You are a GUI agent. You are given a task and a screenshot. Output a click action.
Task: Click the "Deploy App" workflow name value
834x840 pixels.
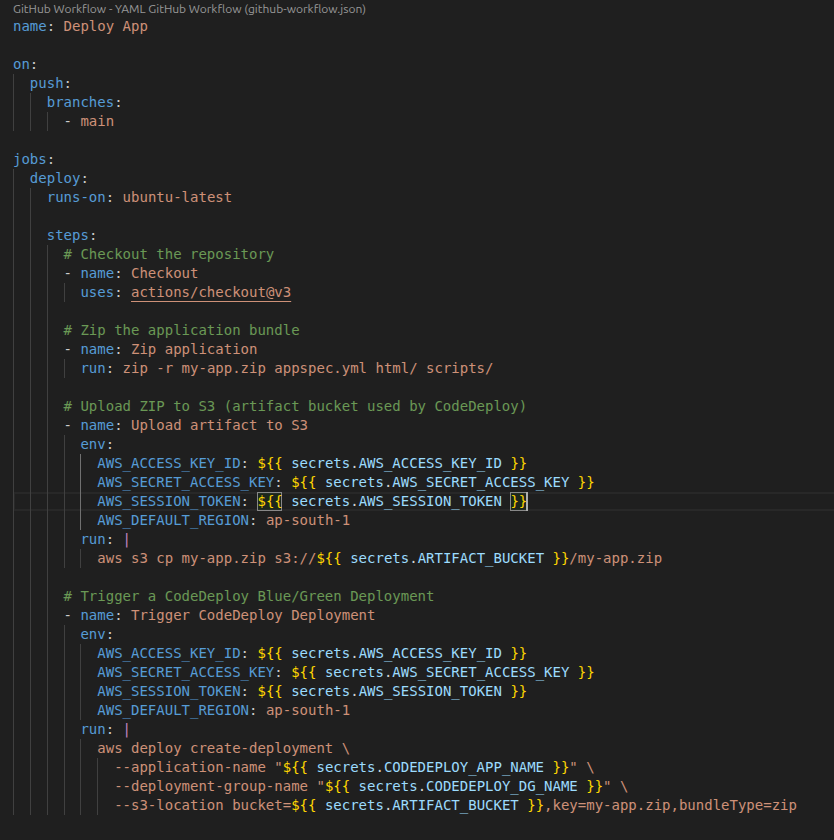105,26
